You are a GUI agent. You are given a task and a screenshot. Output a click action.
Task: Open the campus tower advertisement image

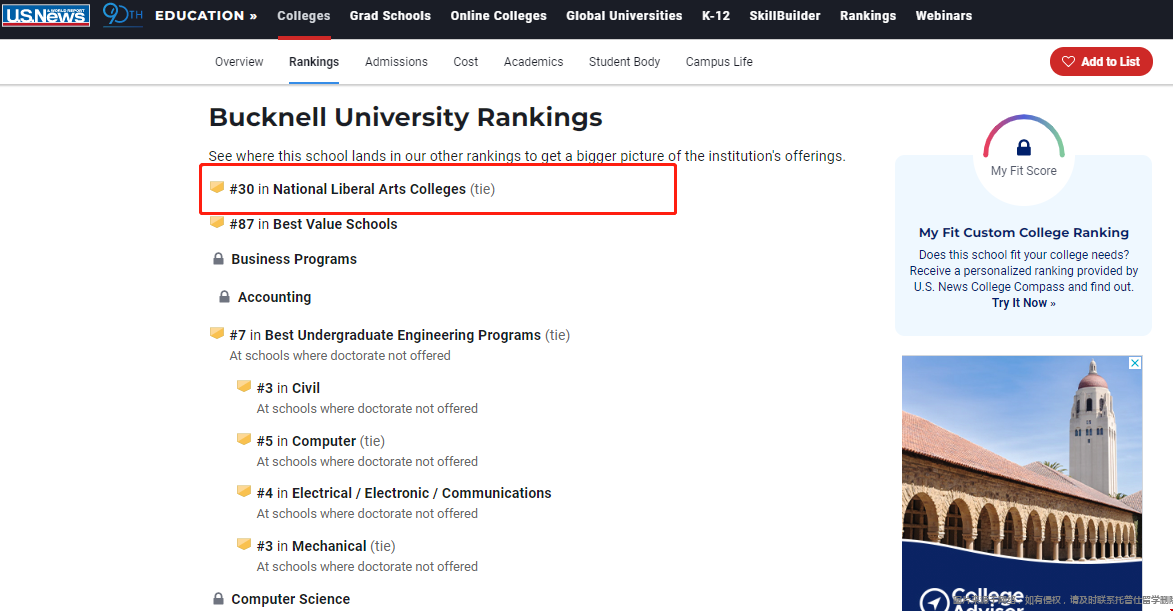(1022, 483)
